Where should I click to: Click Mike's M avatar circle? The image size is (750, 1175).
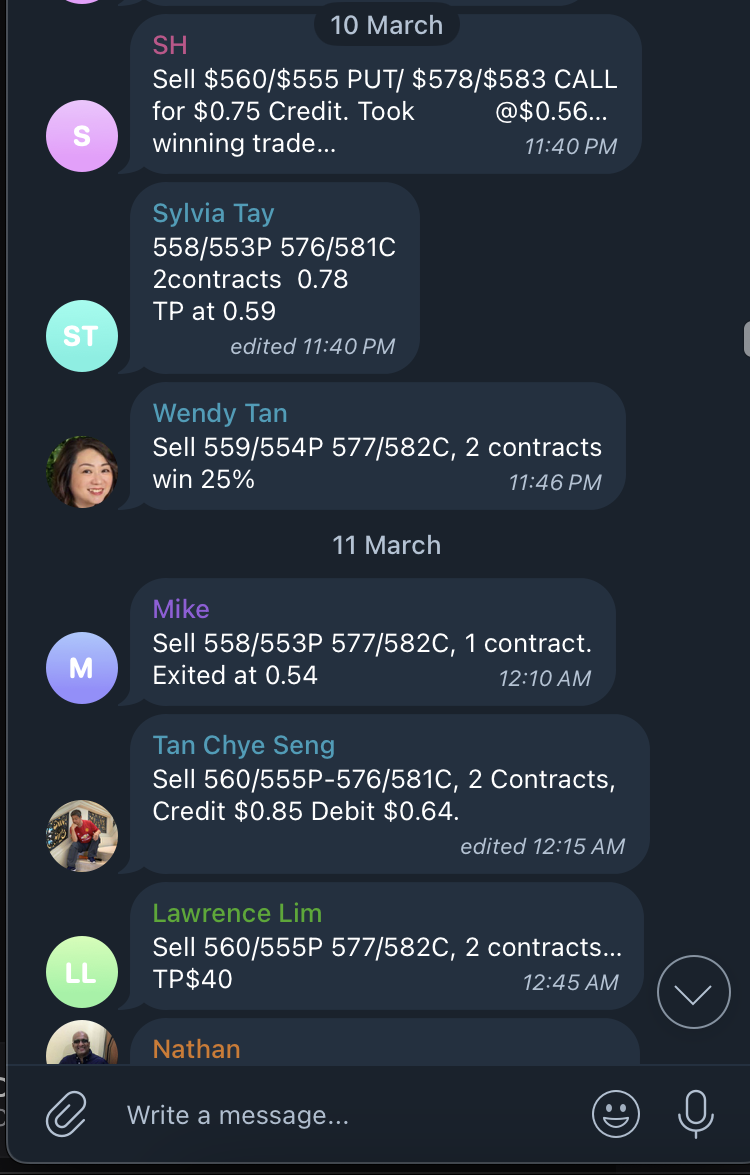[x=82, y=668]
